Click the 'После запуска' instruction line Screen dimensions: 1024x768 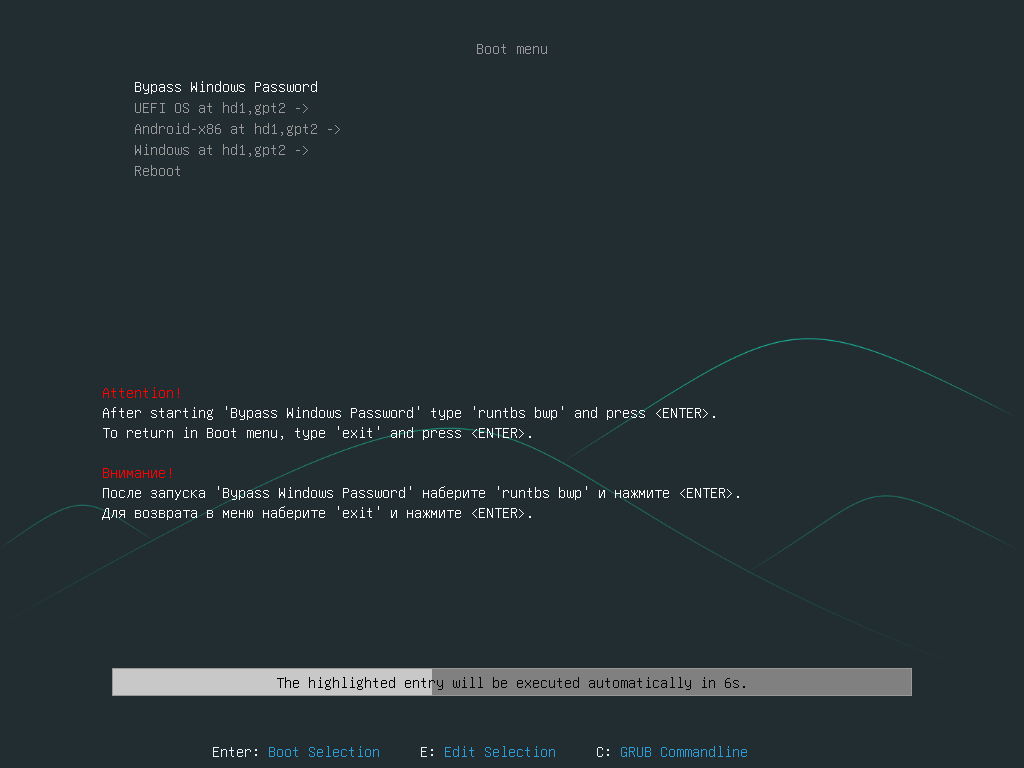tap(421, 493)
